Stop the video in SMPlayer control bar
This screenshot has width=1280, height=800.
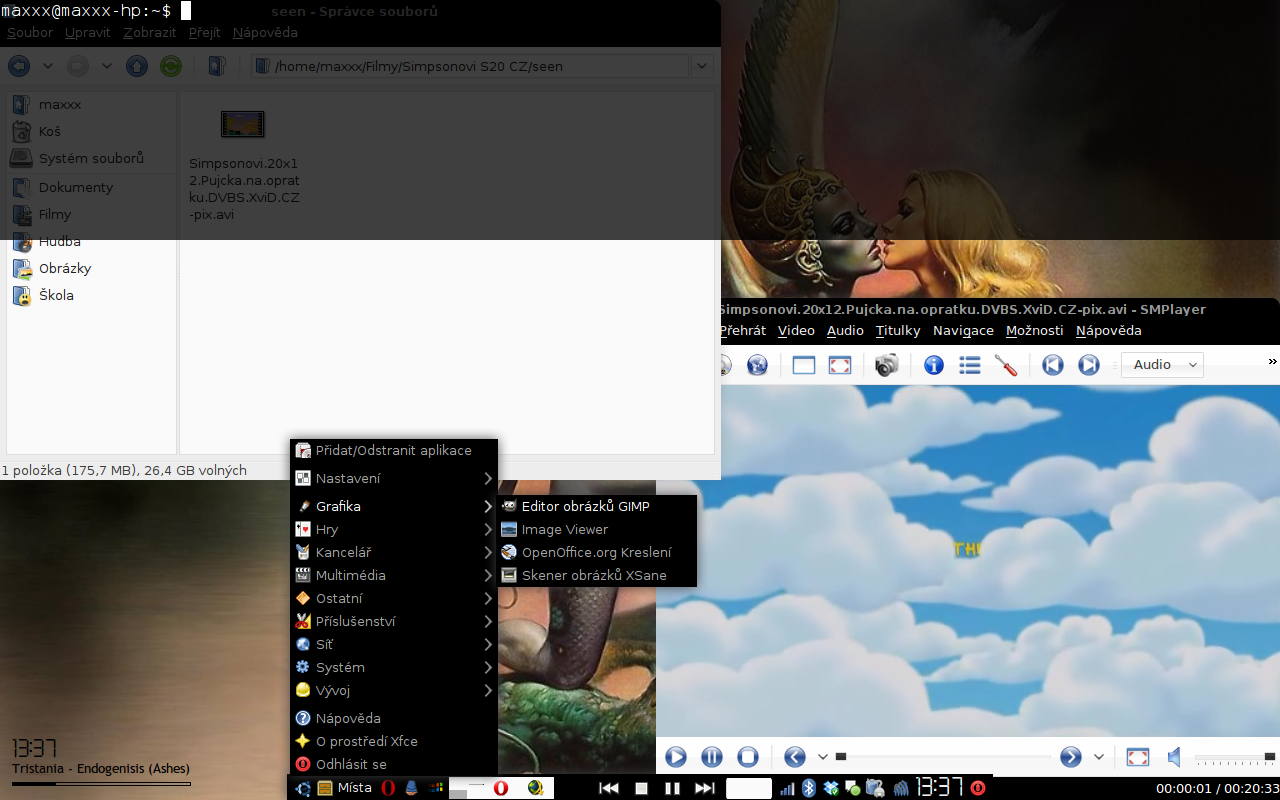pos(748,757)
